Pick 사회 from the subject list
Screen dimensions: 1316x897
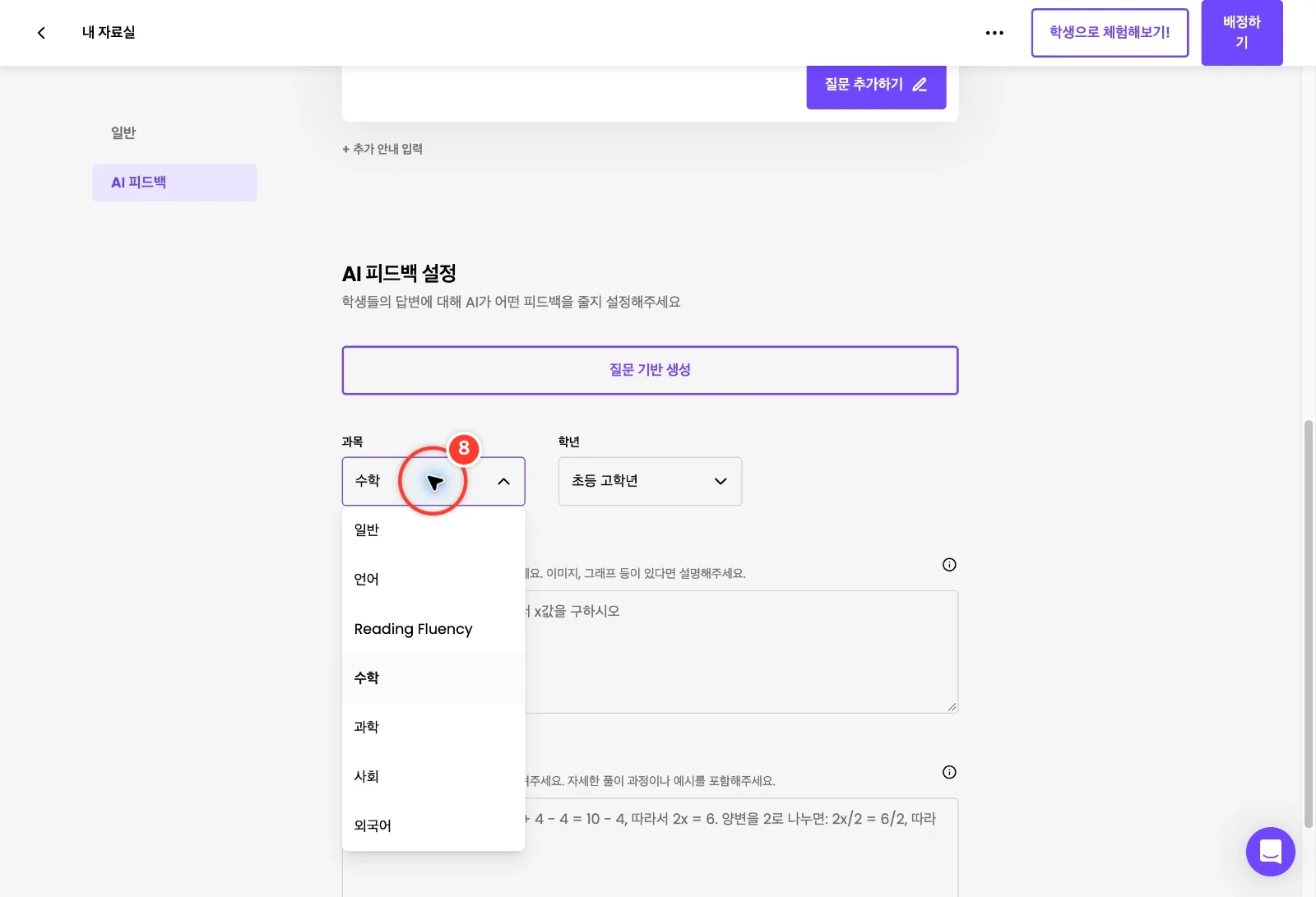pyautogui.click(x=433, y=777)
